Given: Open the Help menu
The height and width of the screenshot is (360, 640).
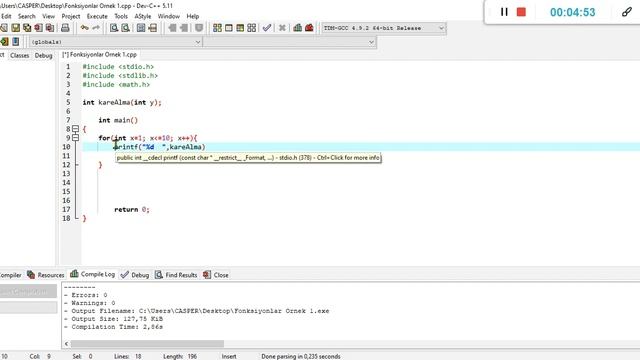Looking at the screenshot, I should click(193, 16).
